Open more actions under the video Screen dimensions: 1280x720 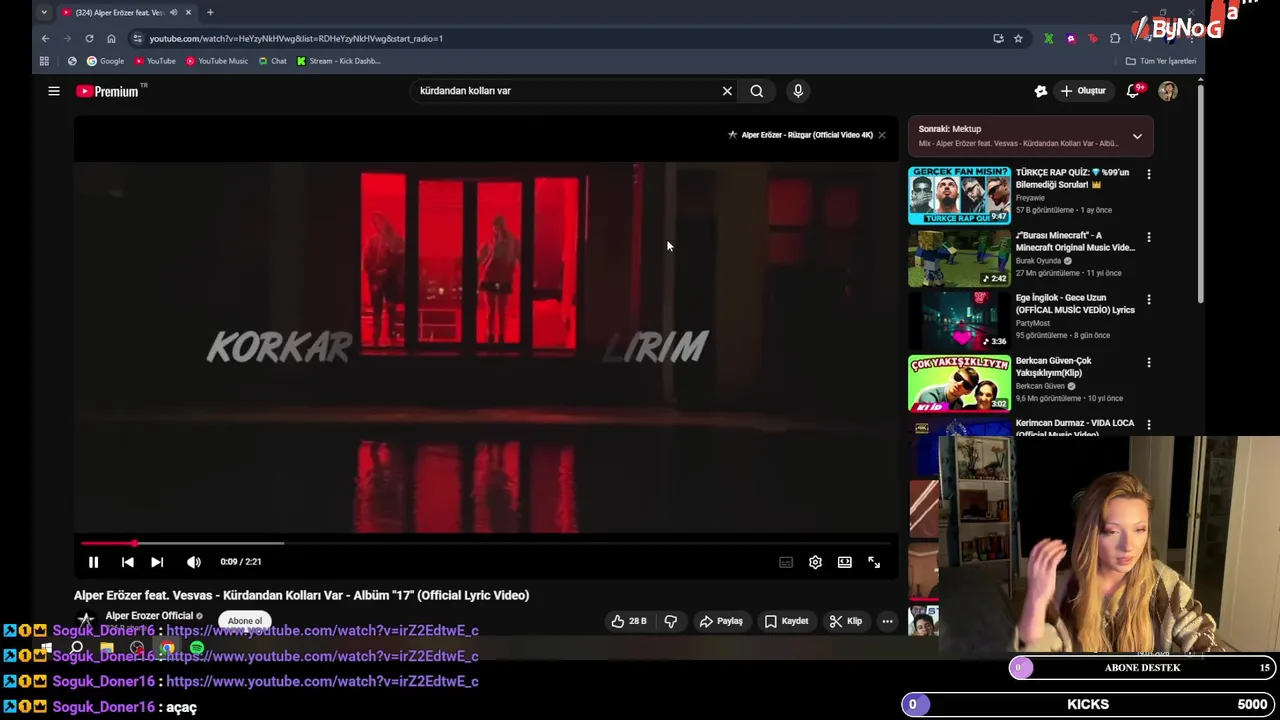click(887, 621)
